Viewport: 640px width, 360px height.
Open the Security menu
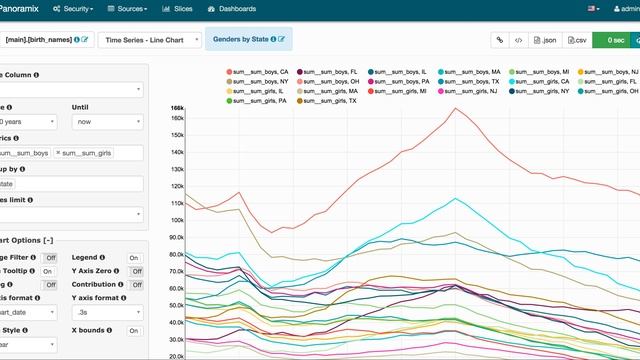73,9
